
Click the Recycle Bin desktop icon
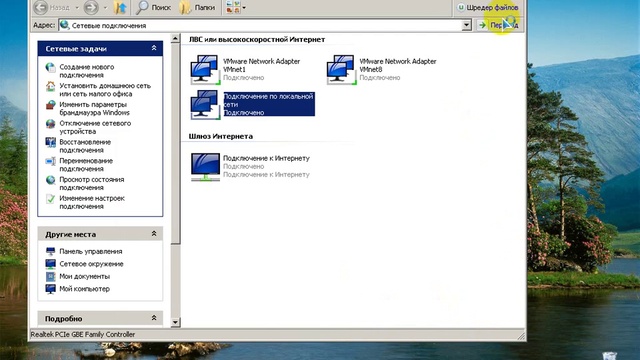[609, 356]
